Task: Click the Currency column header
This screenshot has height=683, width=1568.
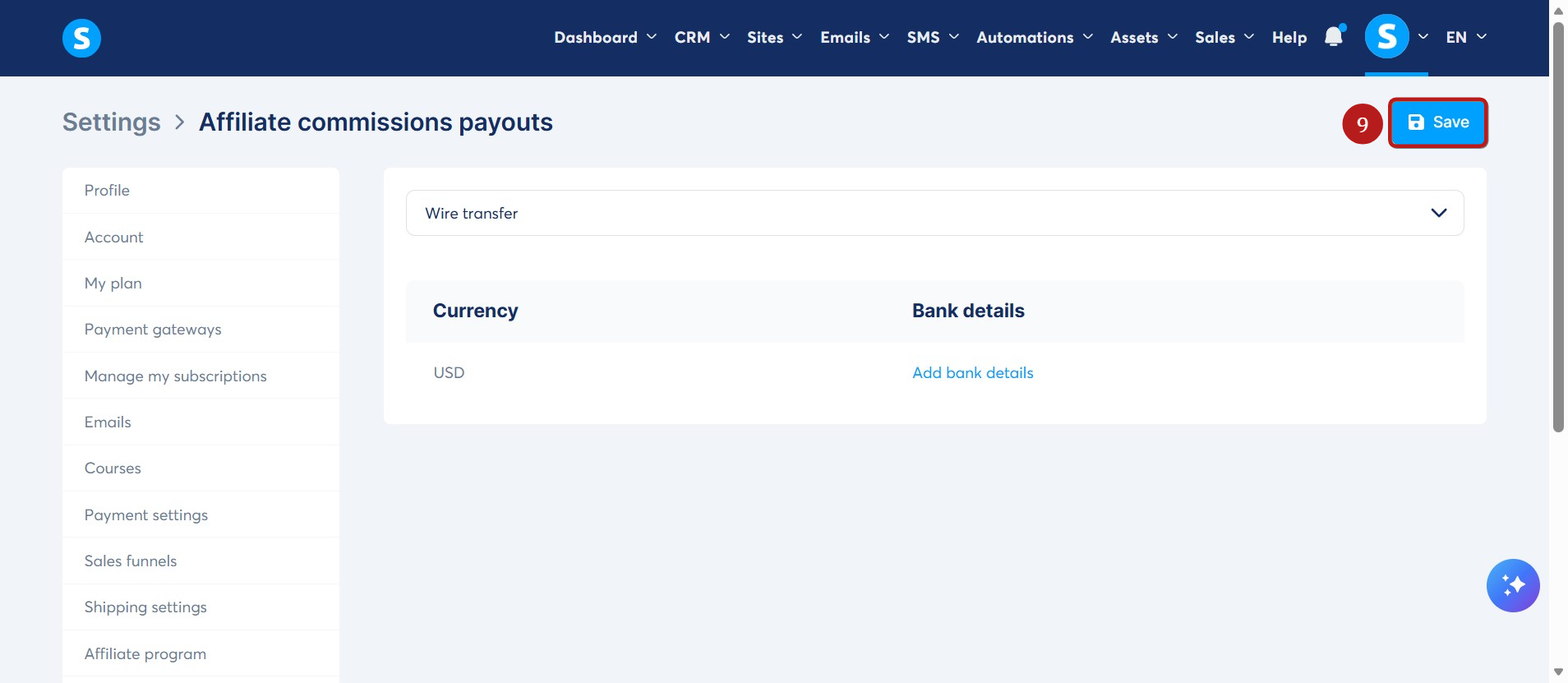Action: click(x=475, y=311)
